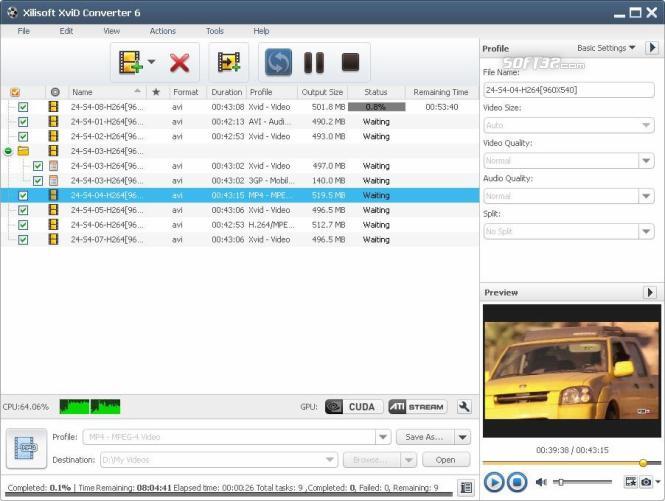665x501 pixels.
Task: Open the Actions menu
Action: click(162, 31)
